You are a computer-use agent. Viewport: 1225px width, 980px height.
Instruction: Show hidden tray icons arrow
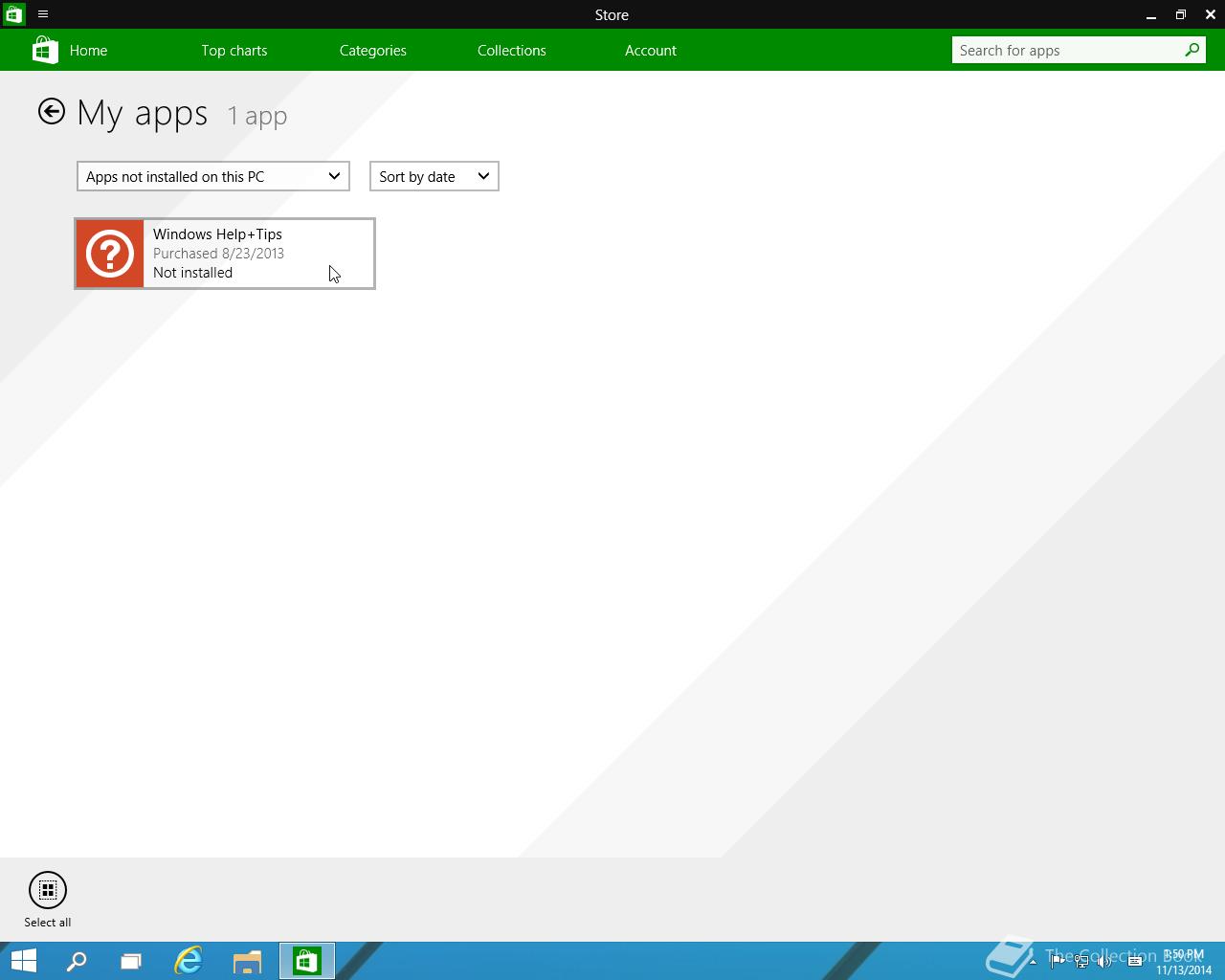click(1033, 962)
